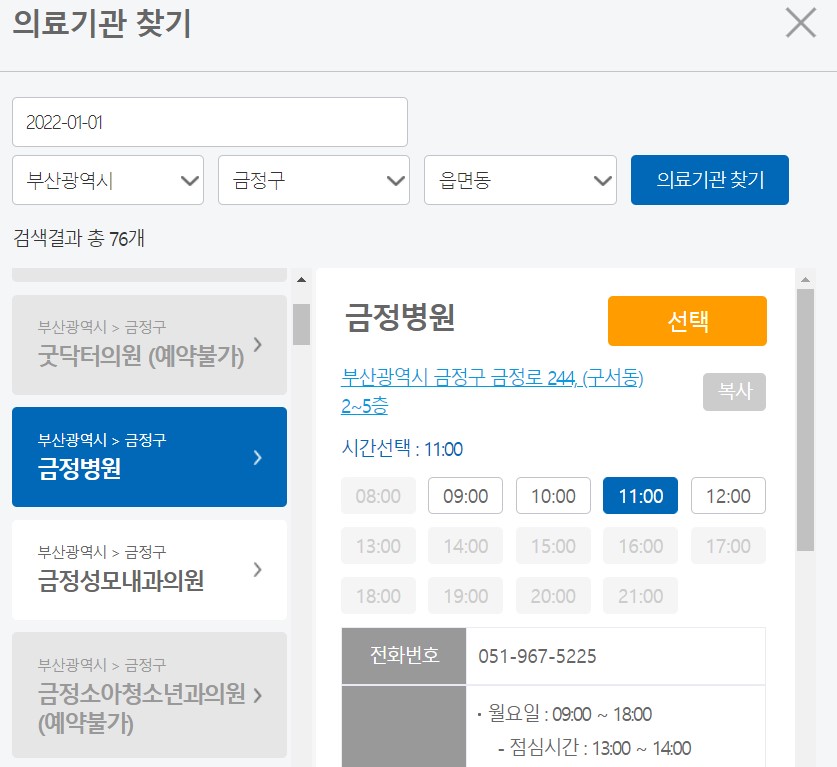Open the 금정로 244 address link

coord(492,392)
